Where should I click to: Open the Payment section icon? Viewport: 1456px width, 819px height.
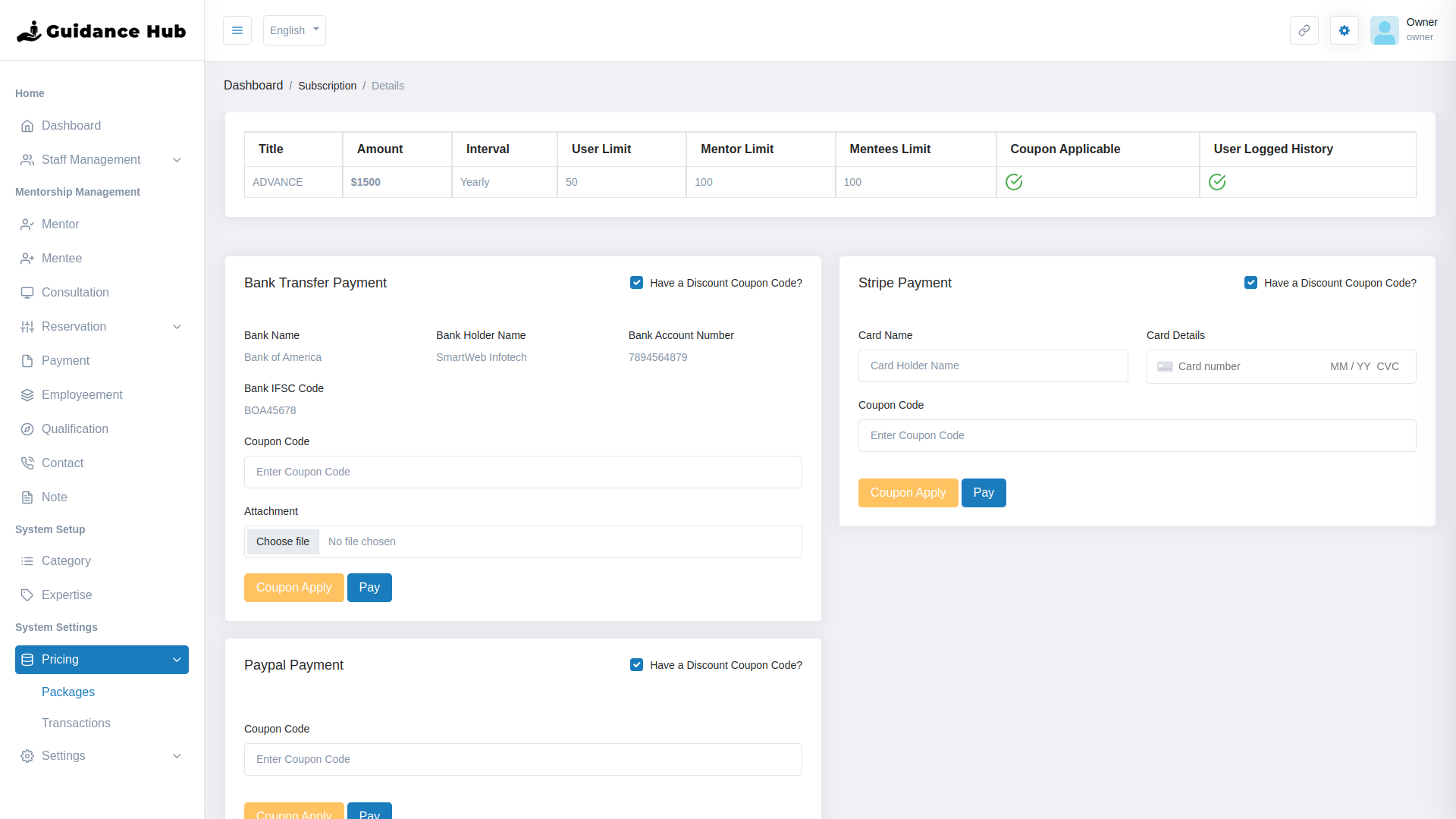[x=27, y=360]
